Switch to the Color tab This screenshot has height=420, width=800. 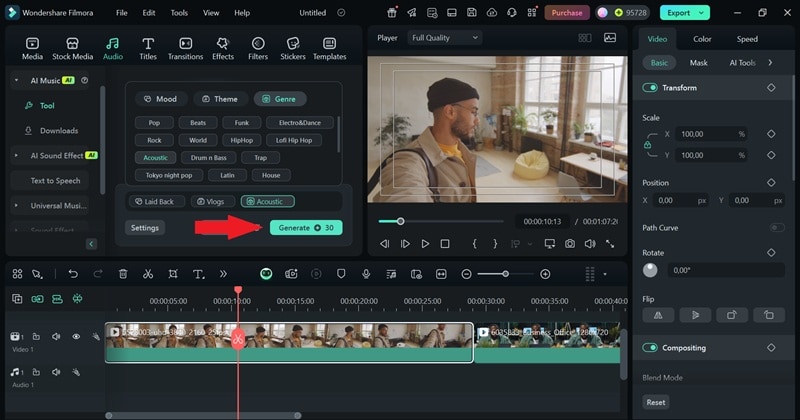tap(702, 39)
